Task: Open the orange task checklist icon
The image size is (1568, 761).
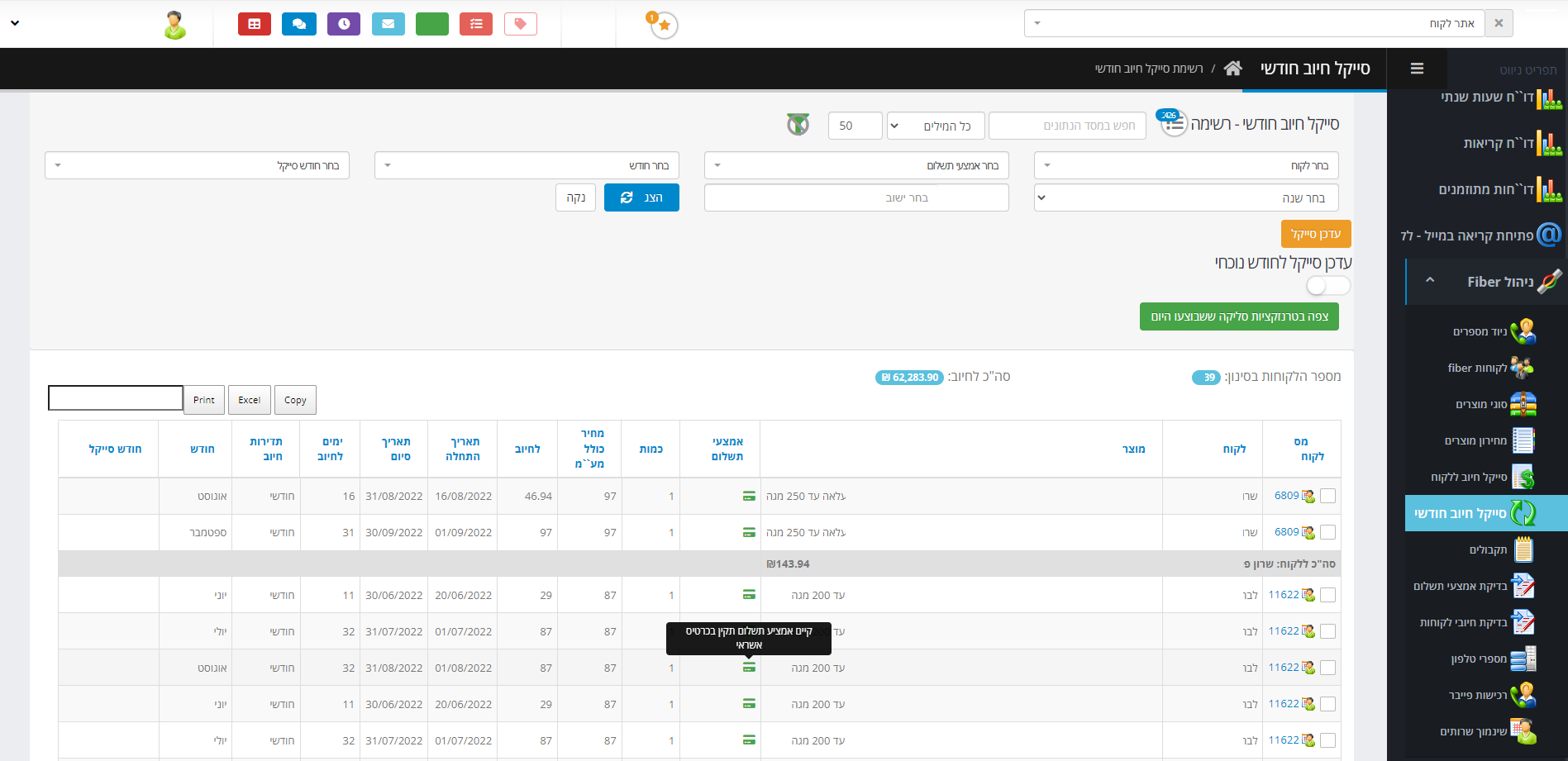Action: (476, 24)
